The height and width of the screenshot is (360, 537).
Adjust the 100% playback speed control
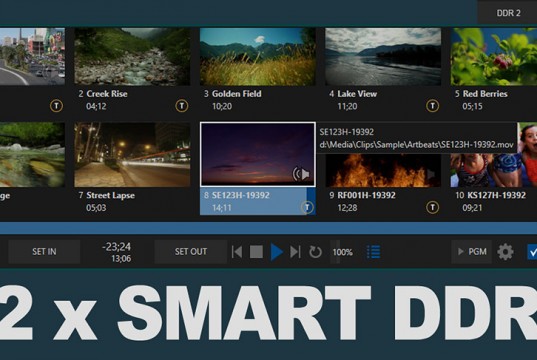(x=342, y=252)
